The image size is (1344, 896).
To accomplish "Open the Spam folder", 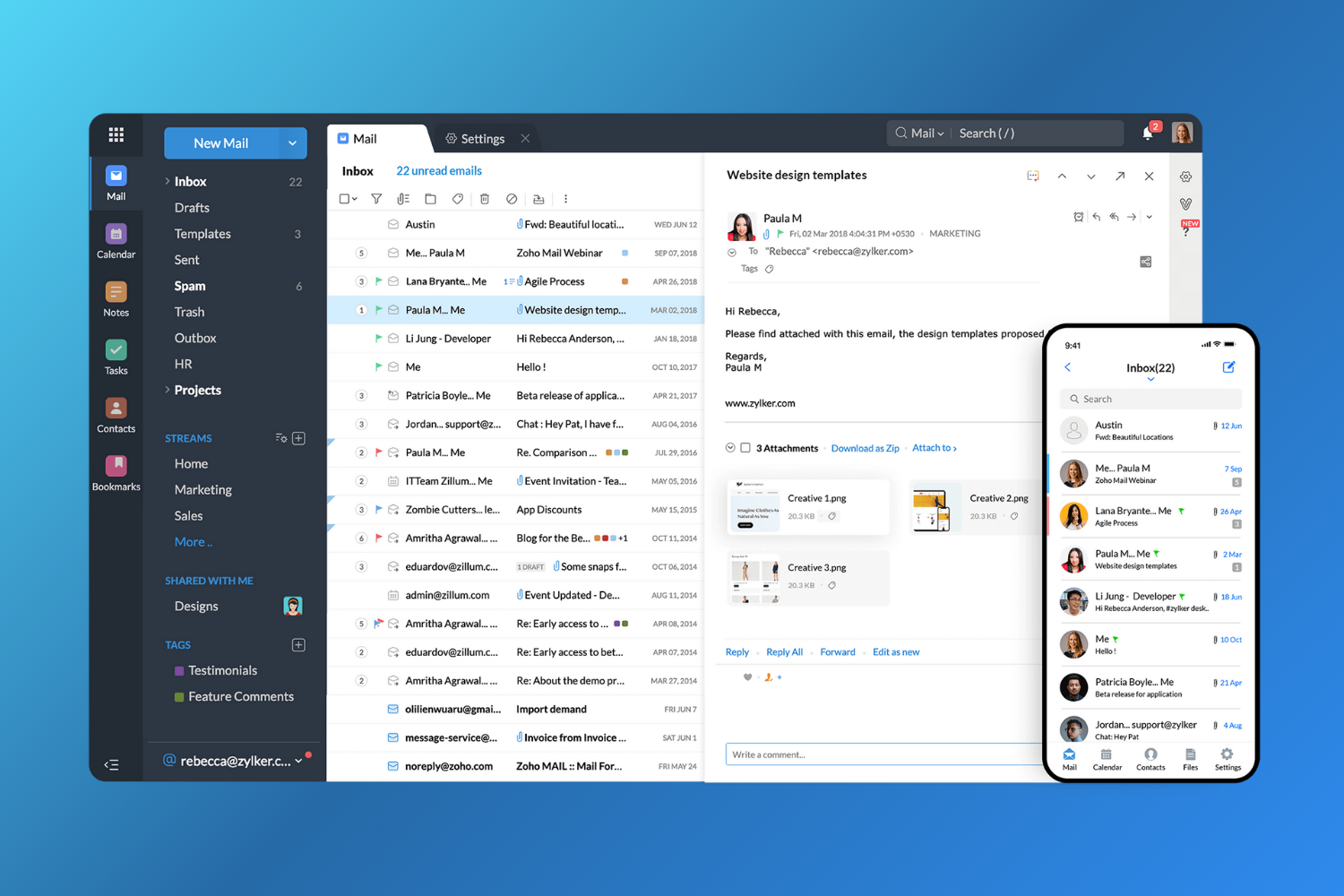I will [189, 285].
